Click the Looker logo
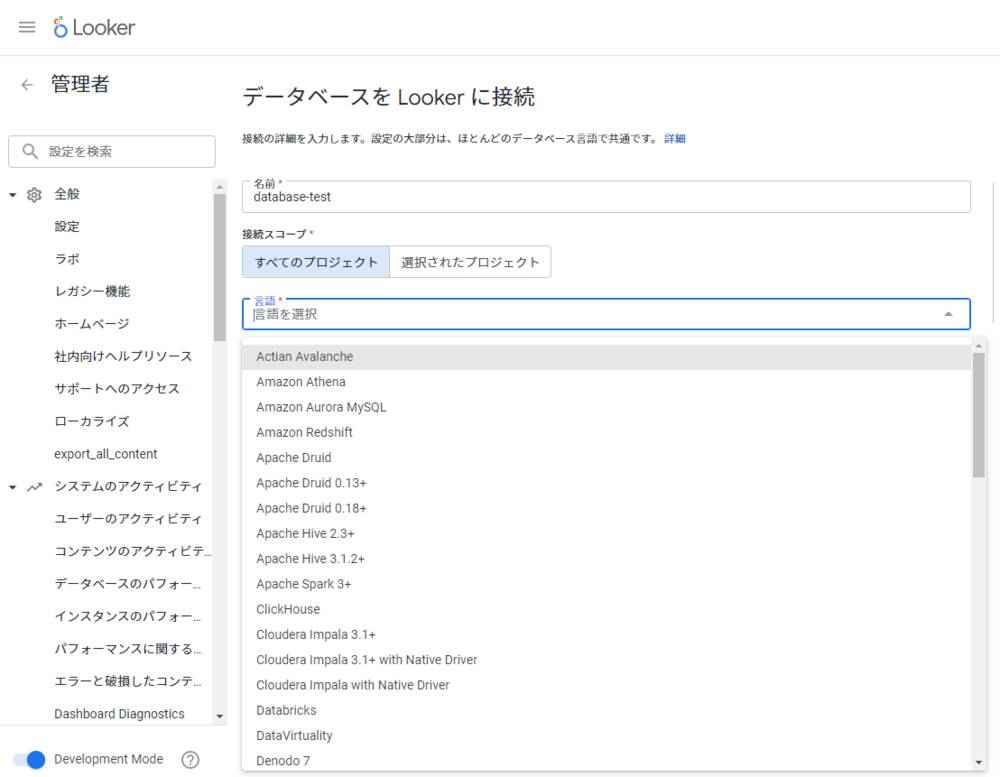Screen dimensions: 1000x777 coord(95,27)
